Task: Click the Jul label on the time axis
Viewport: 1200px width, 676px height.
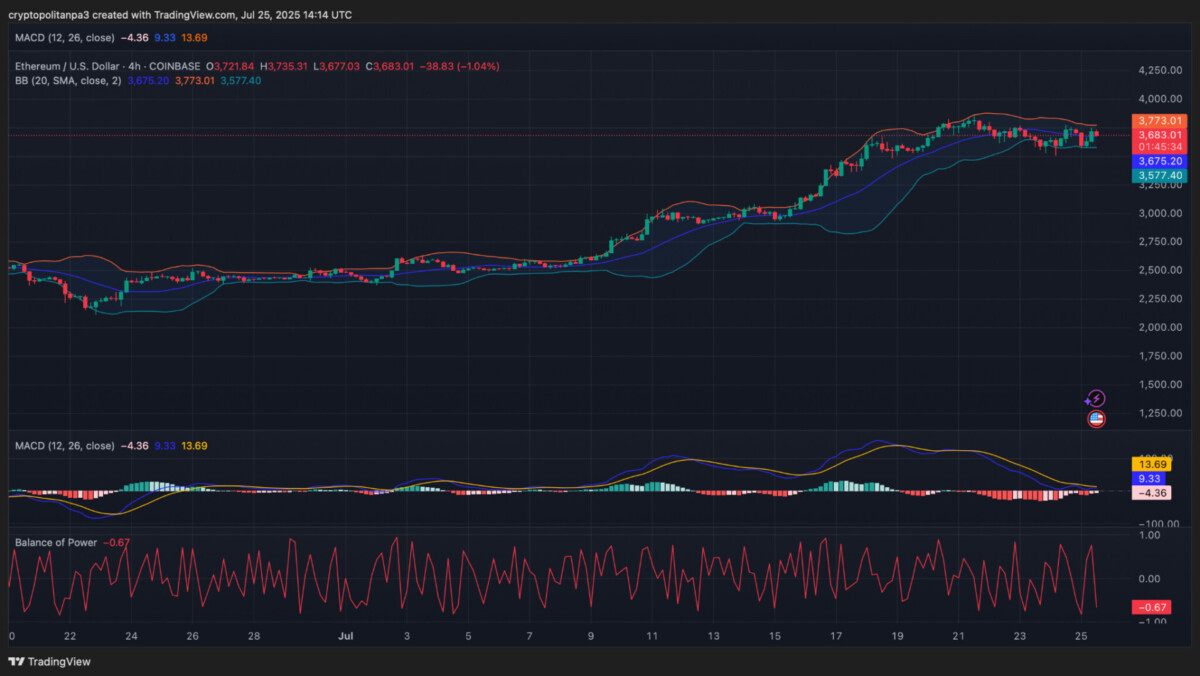Action: (x=346, y=636)
